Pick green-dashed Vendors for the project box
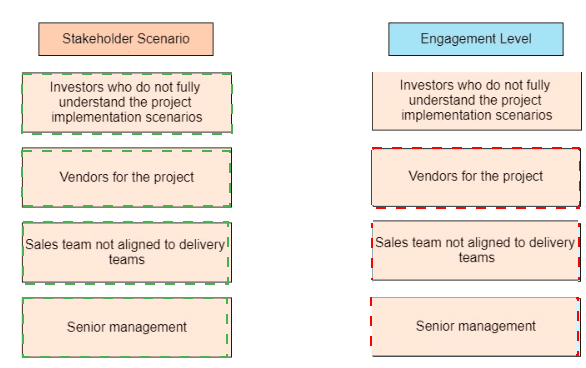 (x=127, y=177)
